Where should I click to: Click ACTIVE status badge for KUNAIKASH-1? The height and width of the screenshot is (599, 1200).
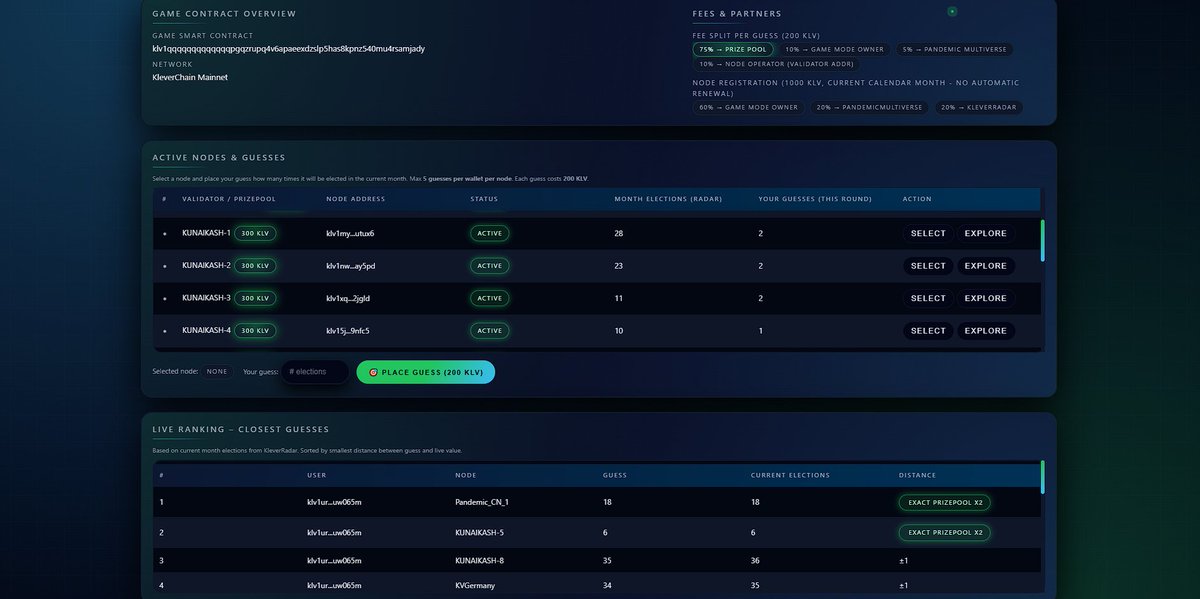pos(490,234)
